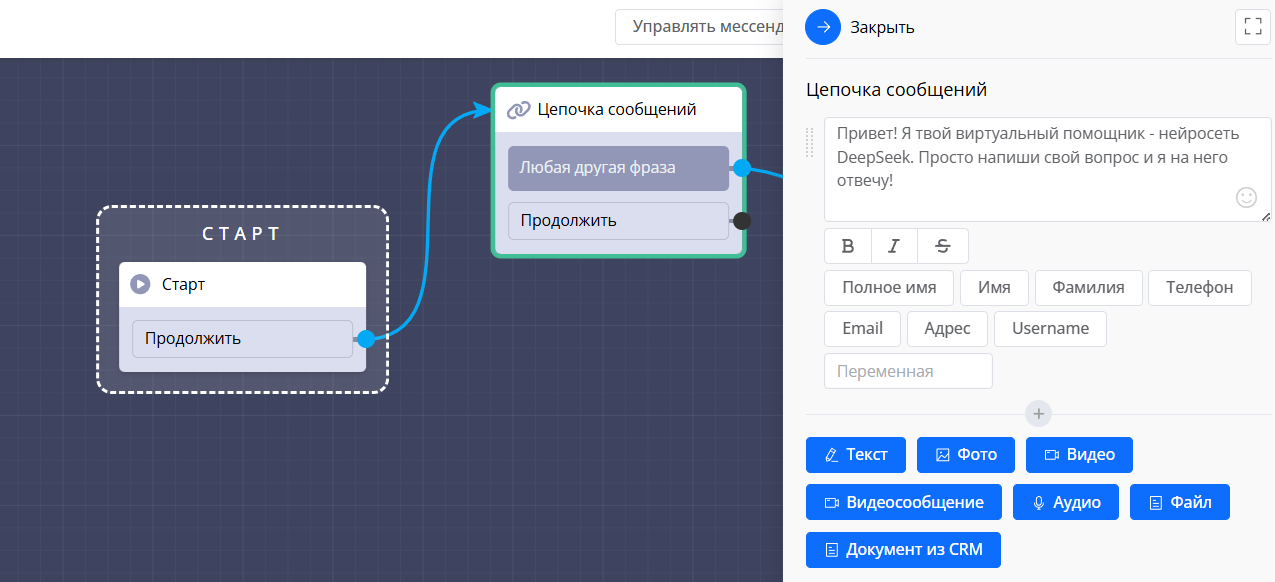Click the chain icon in Цепочка сообщений node
This screenshot has height=582, width=1275.
(x=518, y=110)
